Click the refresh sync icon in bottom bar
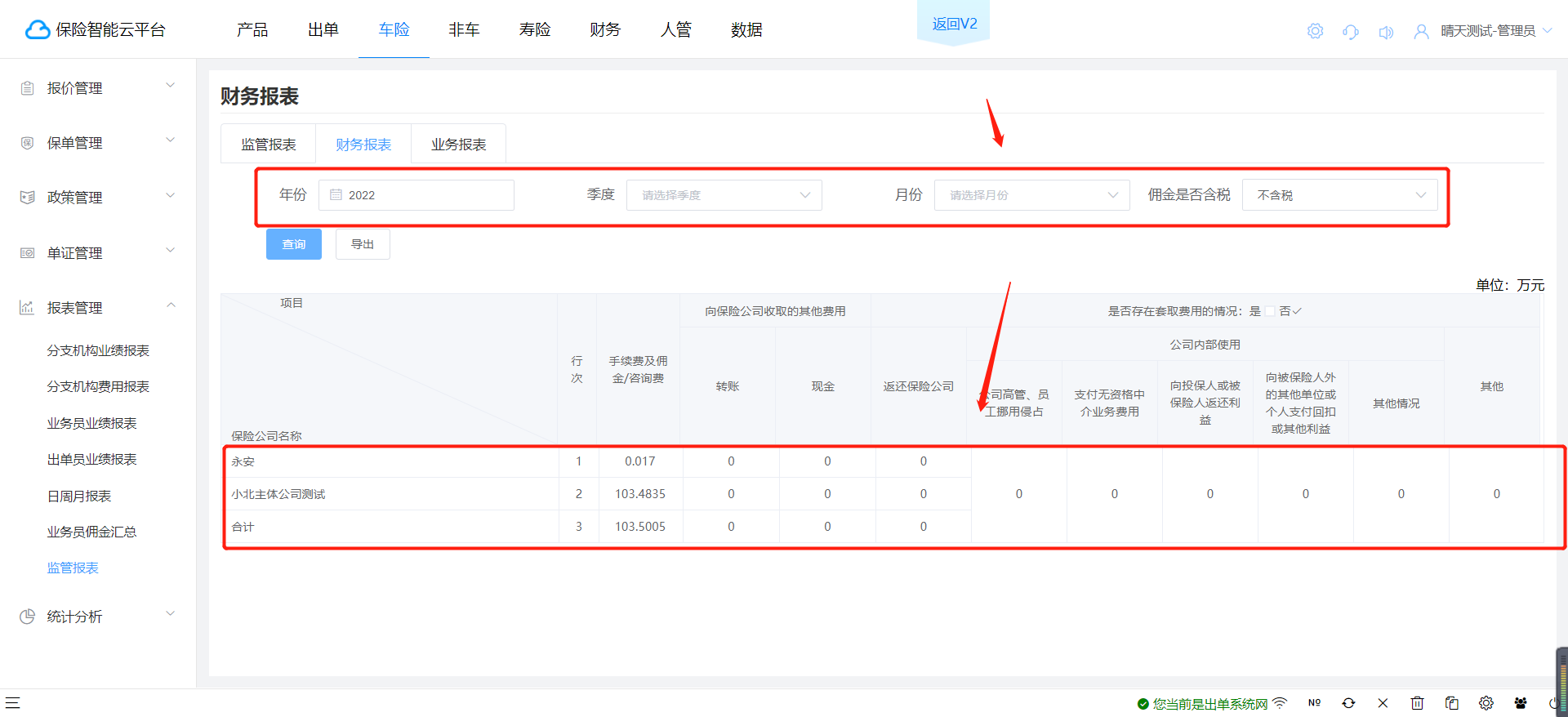This screenshot has width=1568, height=717. (x=1348, y=703)
